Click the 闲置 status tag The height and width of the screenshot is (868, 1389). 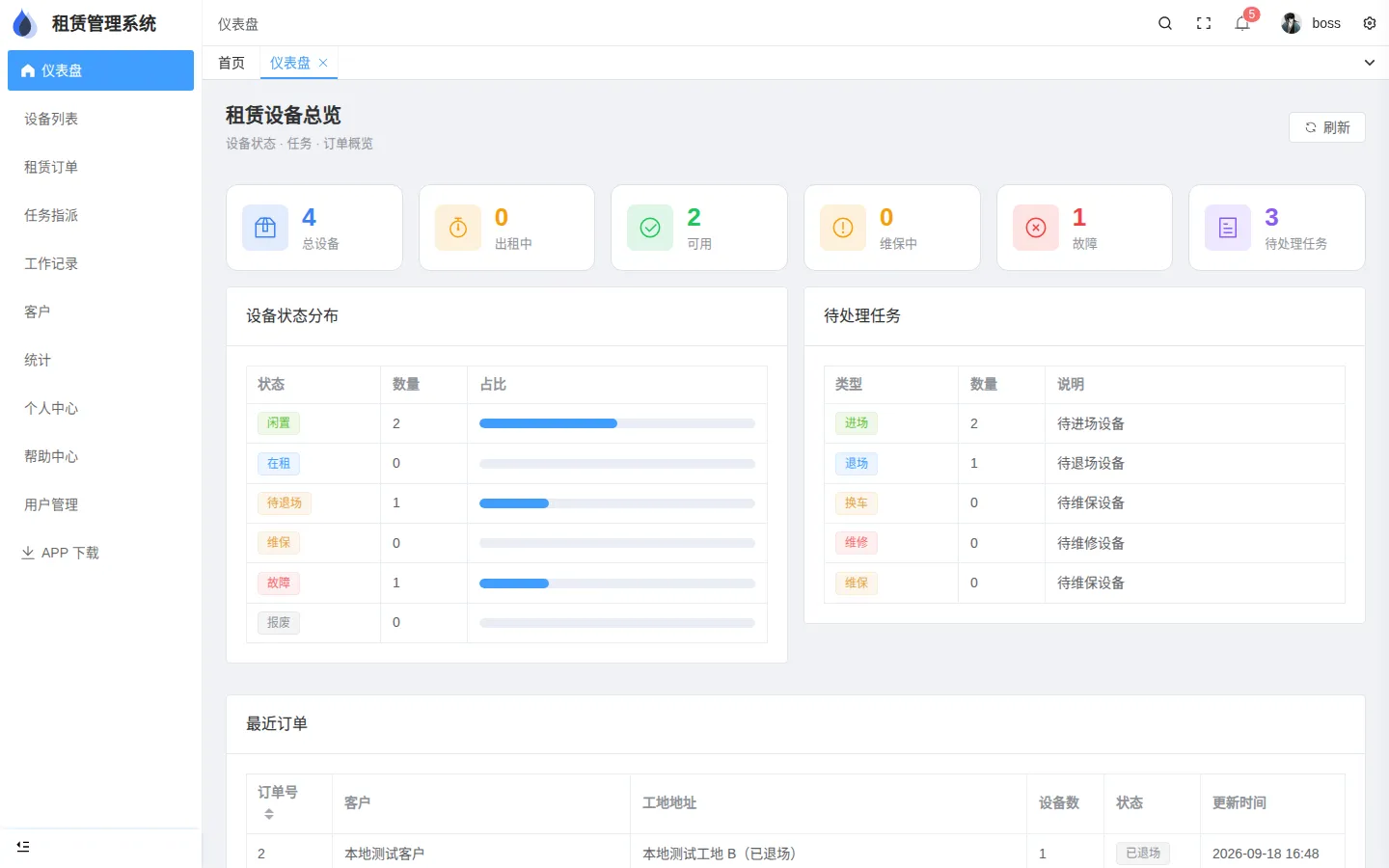(x=279, y=423)
